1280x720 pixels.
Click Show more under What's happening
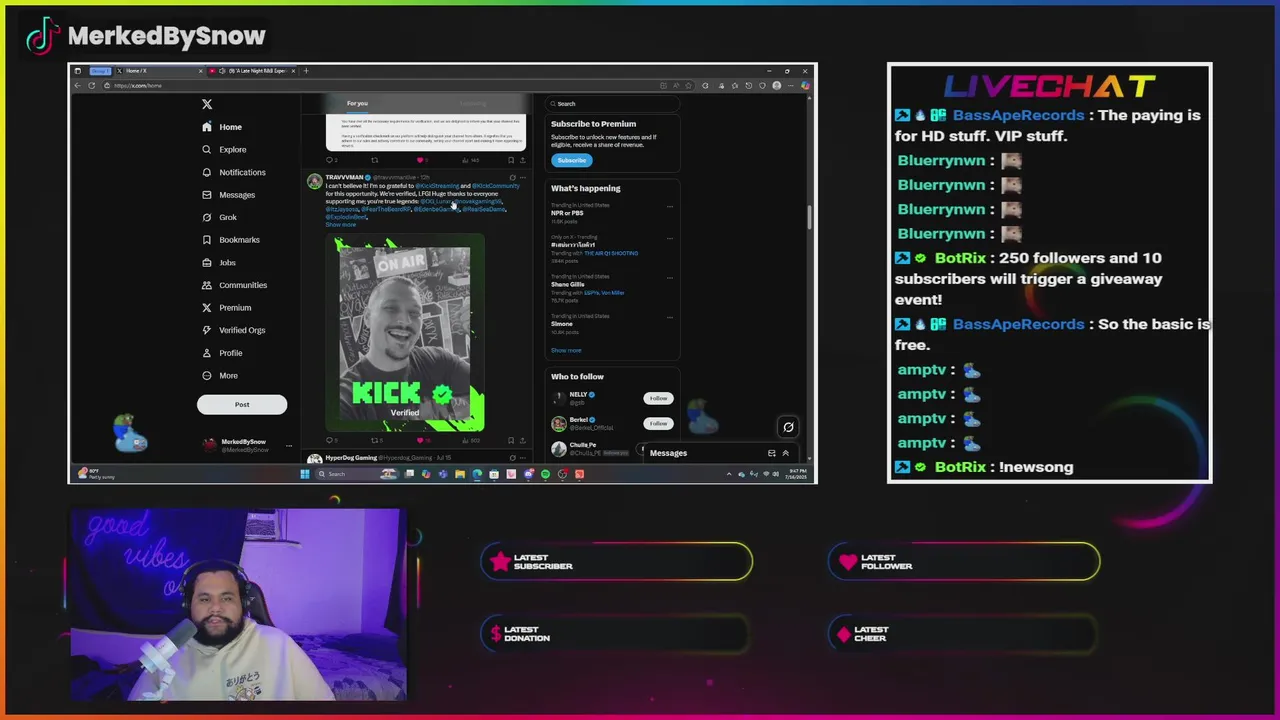tap(566, 350)
